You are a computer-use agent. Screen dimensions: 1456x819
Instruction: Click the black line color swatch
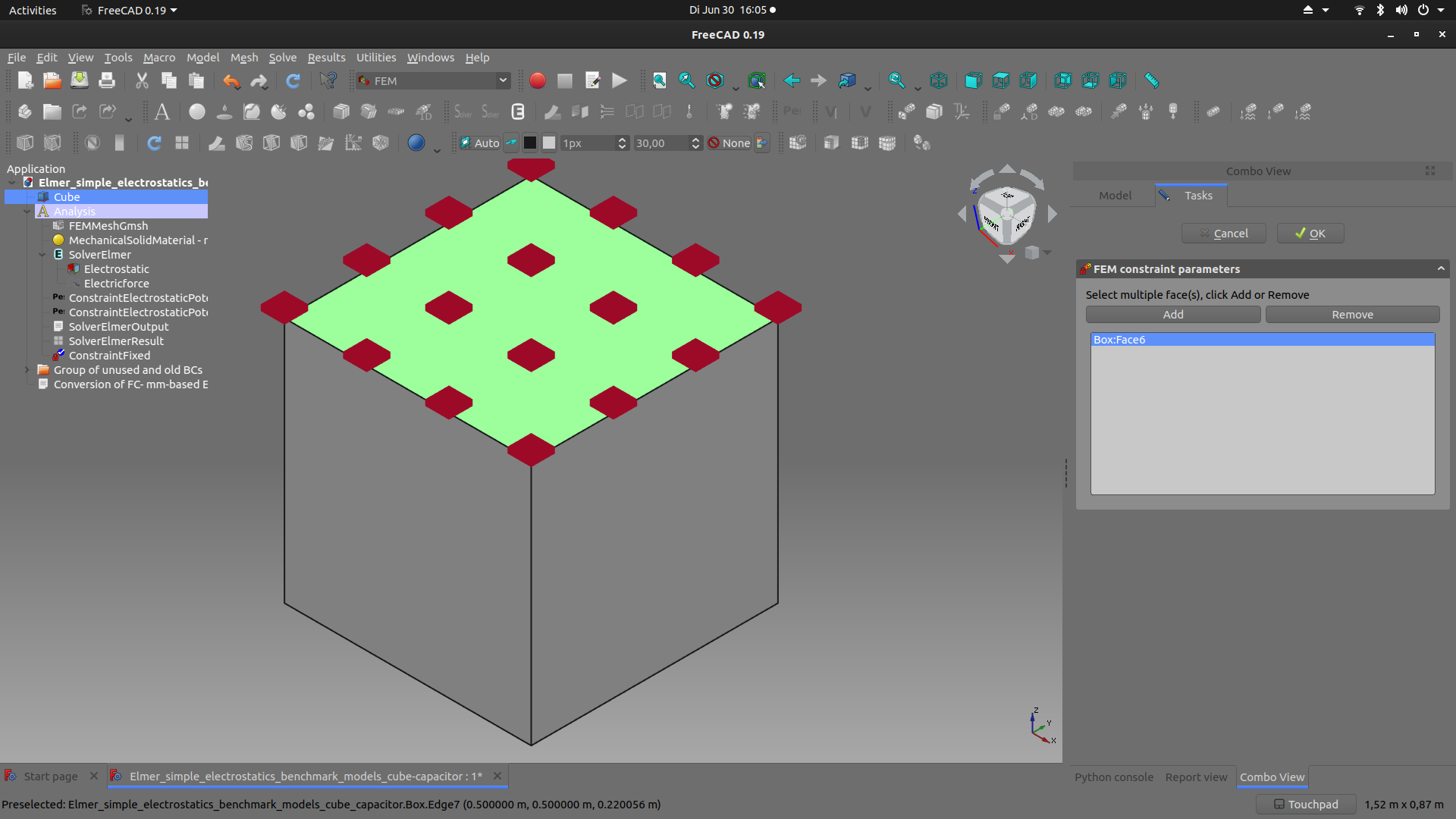(x=530, y=143)
